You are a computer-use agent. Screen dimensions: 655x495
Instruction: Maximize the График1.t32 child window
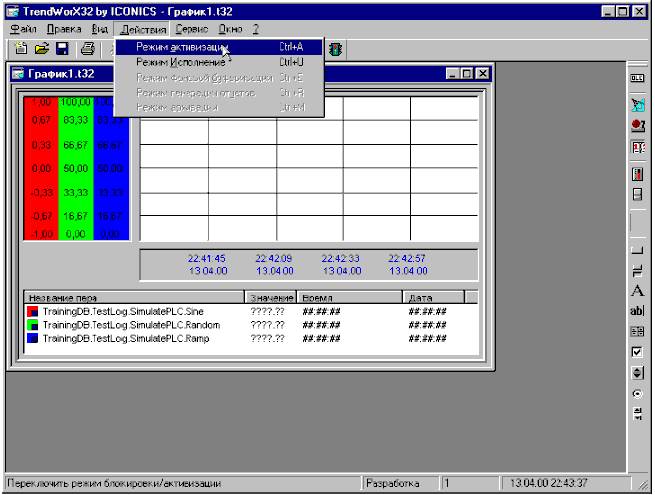click(467, 74)
